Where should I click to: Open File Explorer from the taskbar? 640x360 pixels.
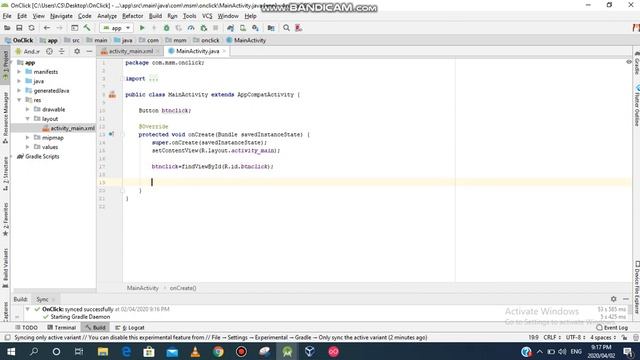point(103,351)
